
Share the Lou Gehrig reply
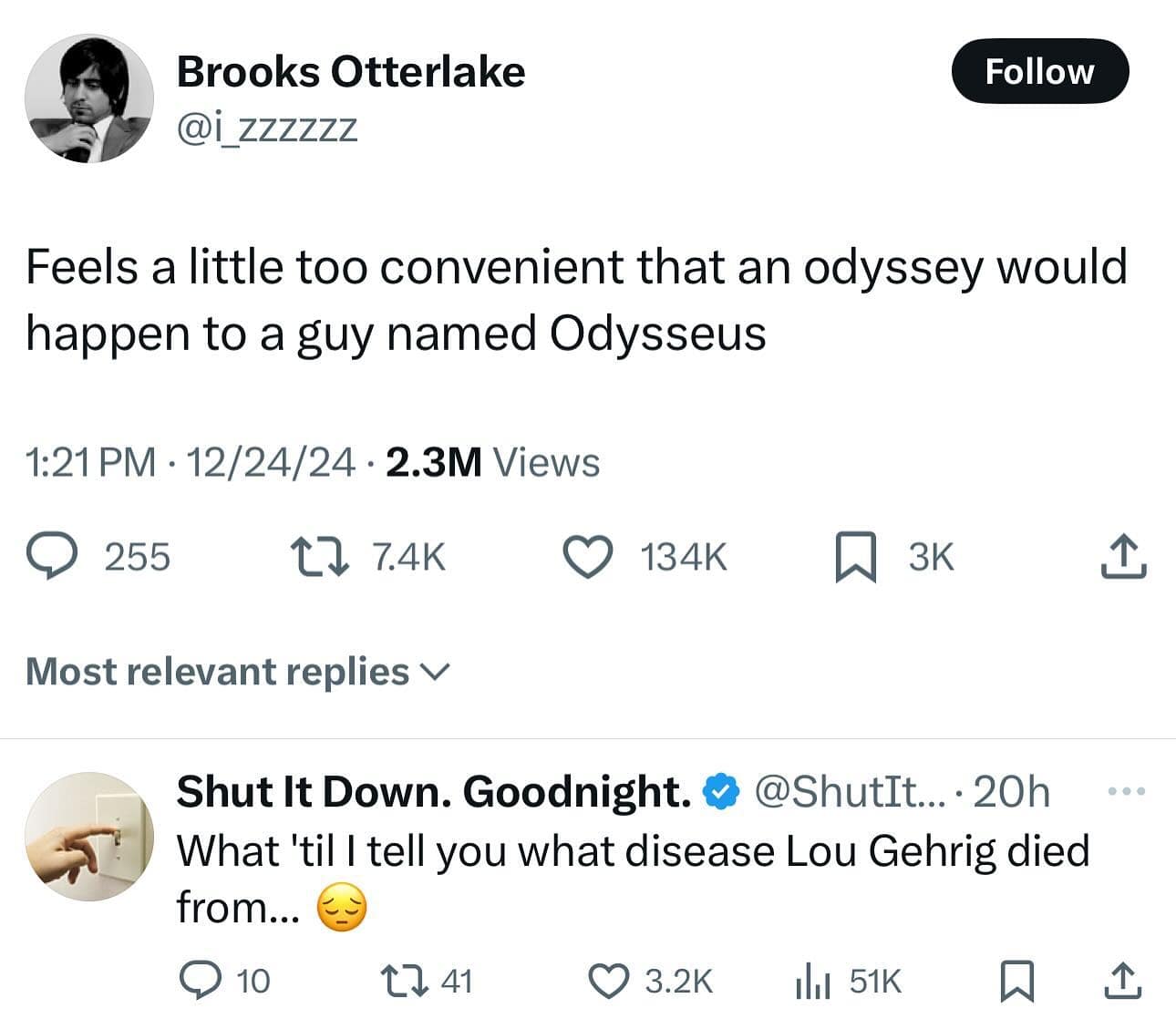click(1122, 981)
